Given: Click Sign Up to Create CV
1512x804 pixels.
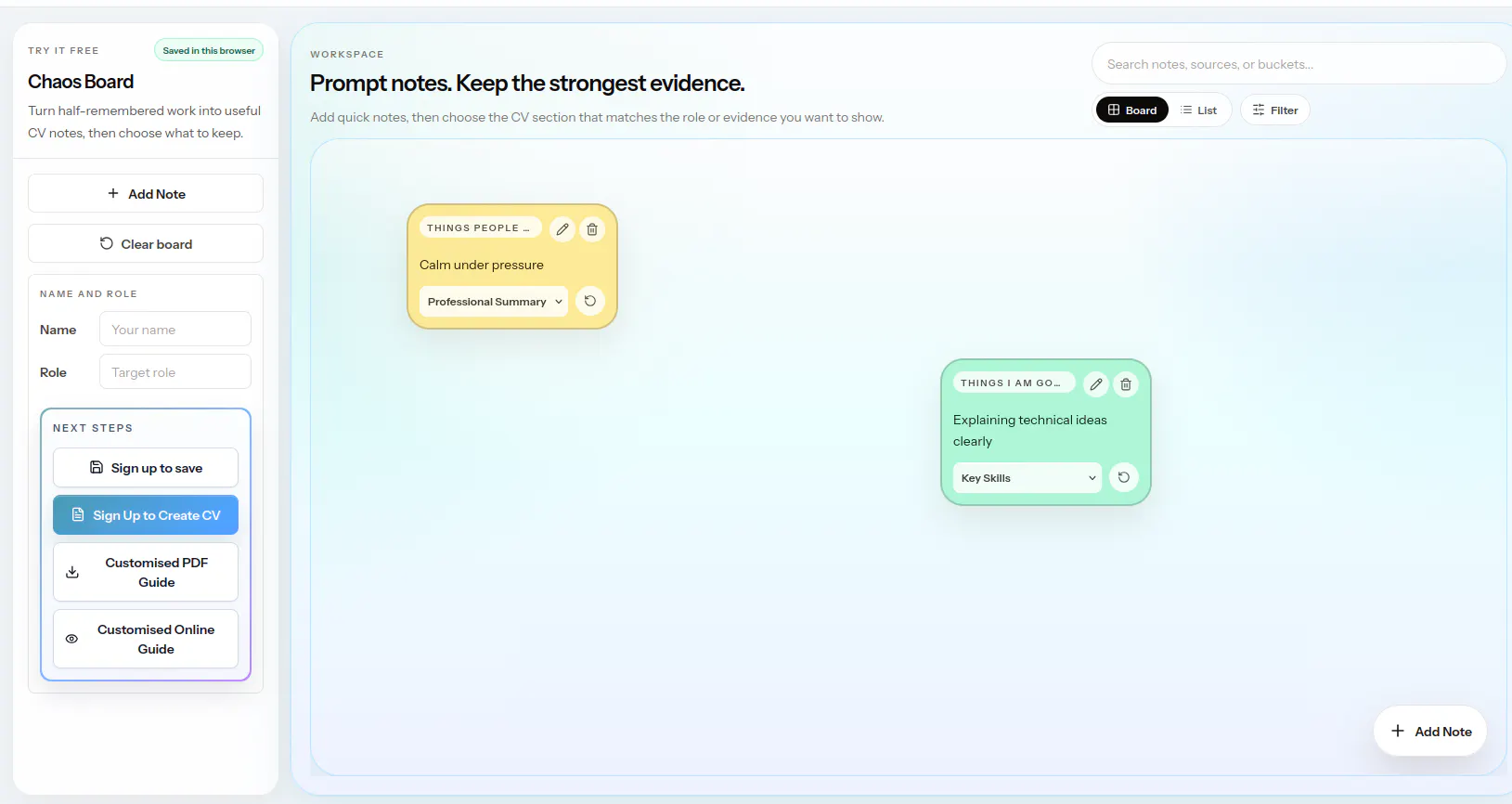Looking at the screenshot, I should [146, 515].
